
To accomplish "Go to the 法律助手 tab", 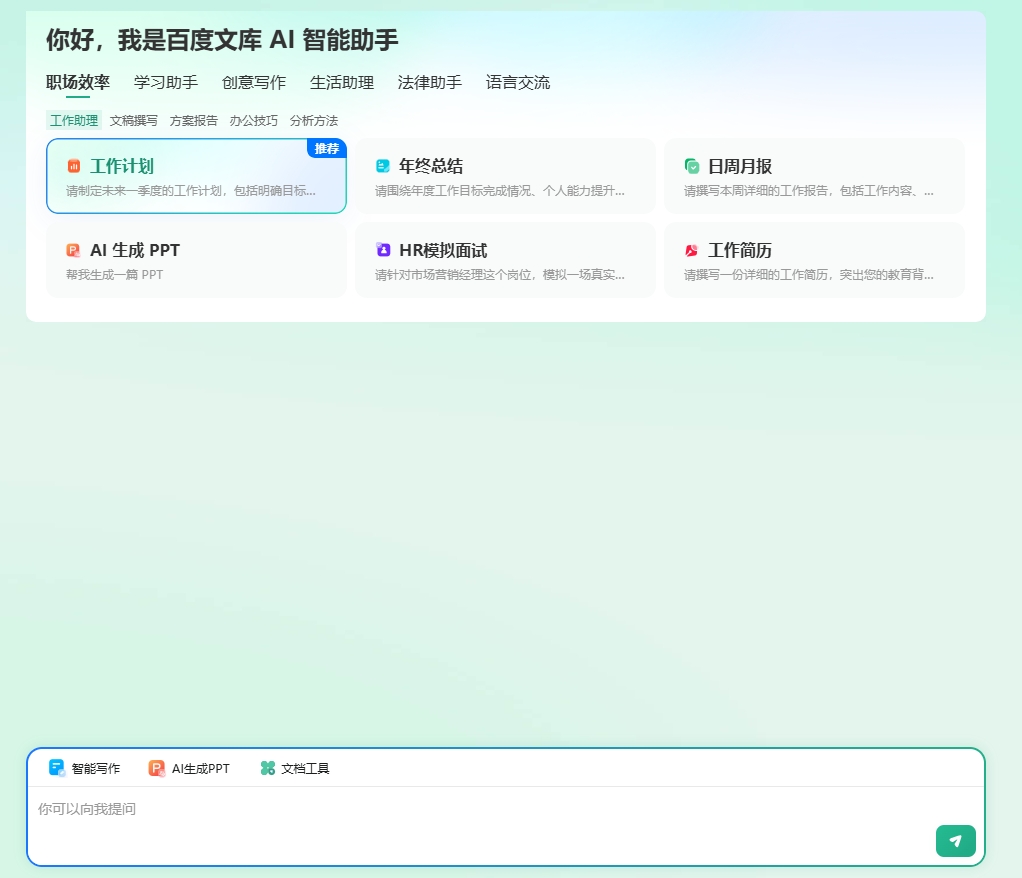I will (430, 83).
